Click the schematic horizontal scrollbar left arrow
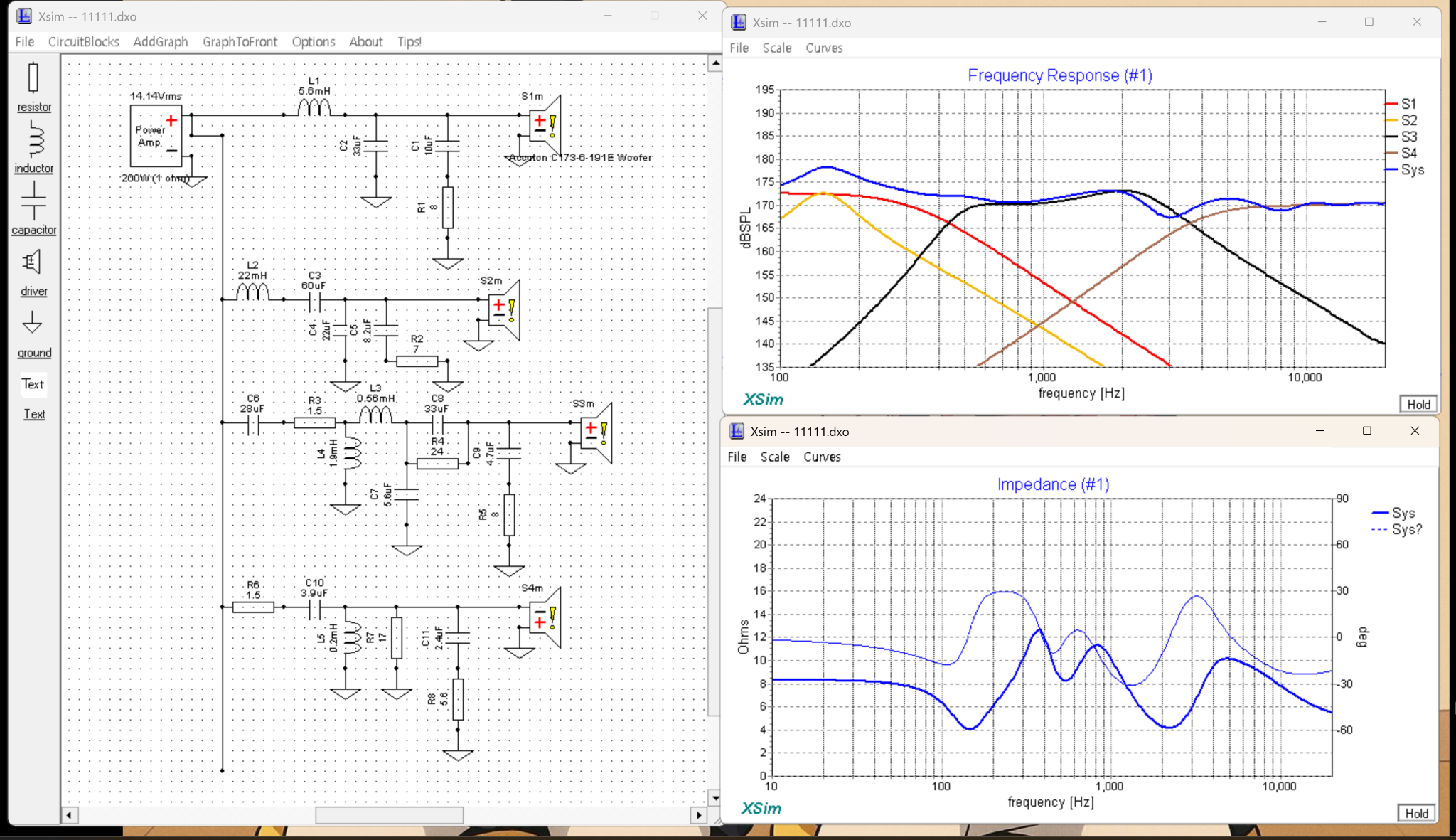 click(x=69, y=815)
